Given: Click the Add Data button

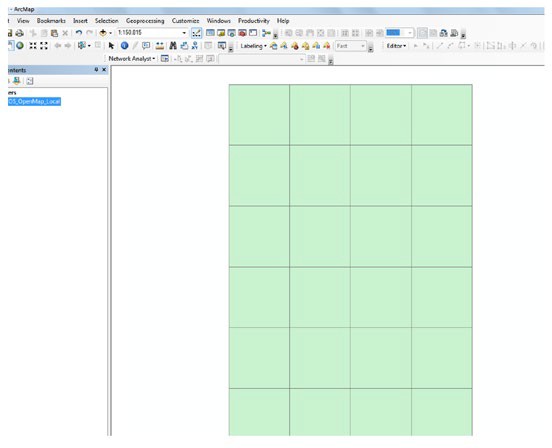Looking at the screenshot, I should click(103, 33).
